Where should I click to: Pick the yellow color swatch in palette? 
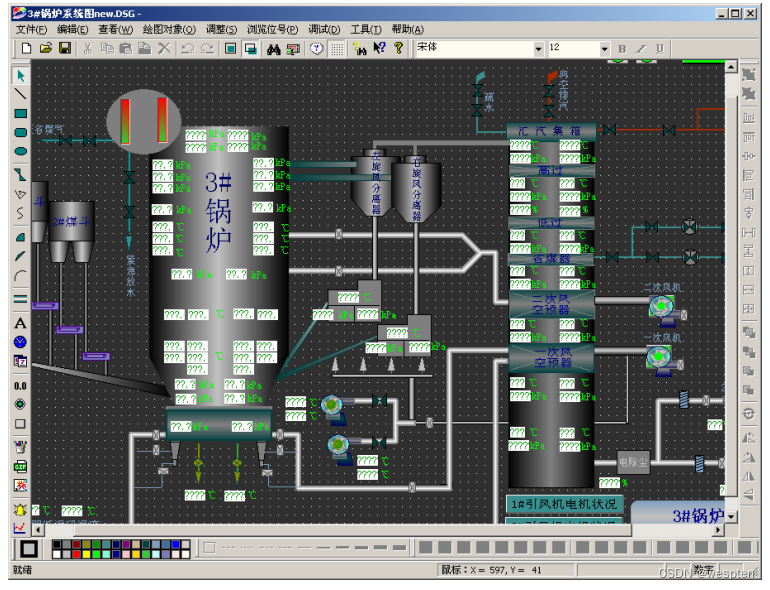click(x=86, y=554)
